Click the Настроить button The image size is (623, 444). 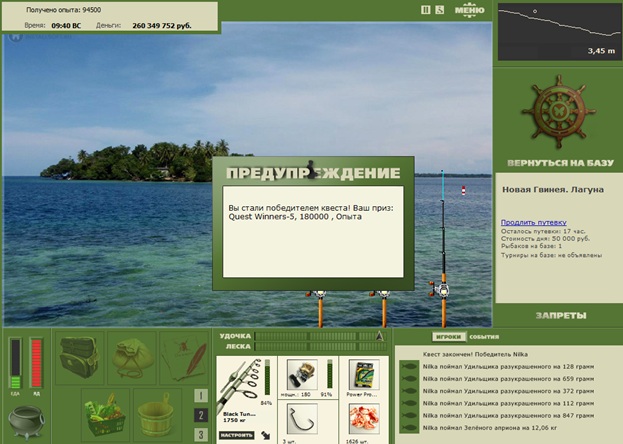[x=236, y=435]
